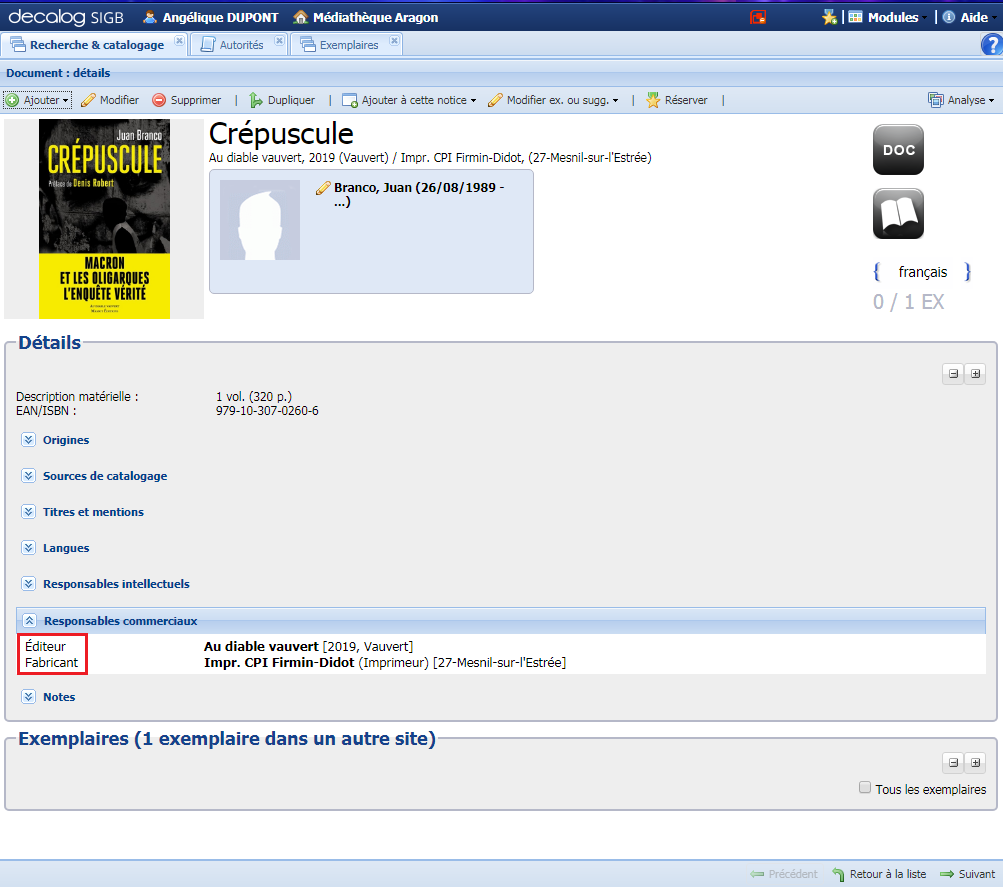Screen dimensions: 1003x887
Task: Click the open book reader icon
Action: click(x=897, y=213)
